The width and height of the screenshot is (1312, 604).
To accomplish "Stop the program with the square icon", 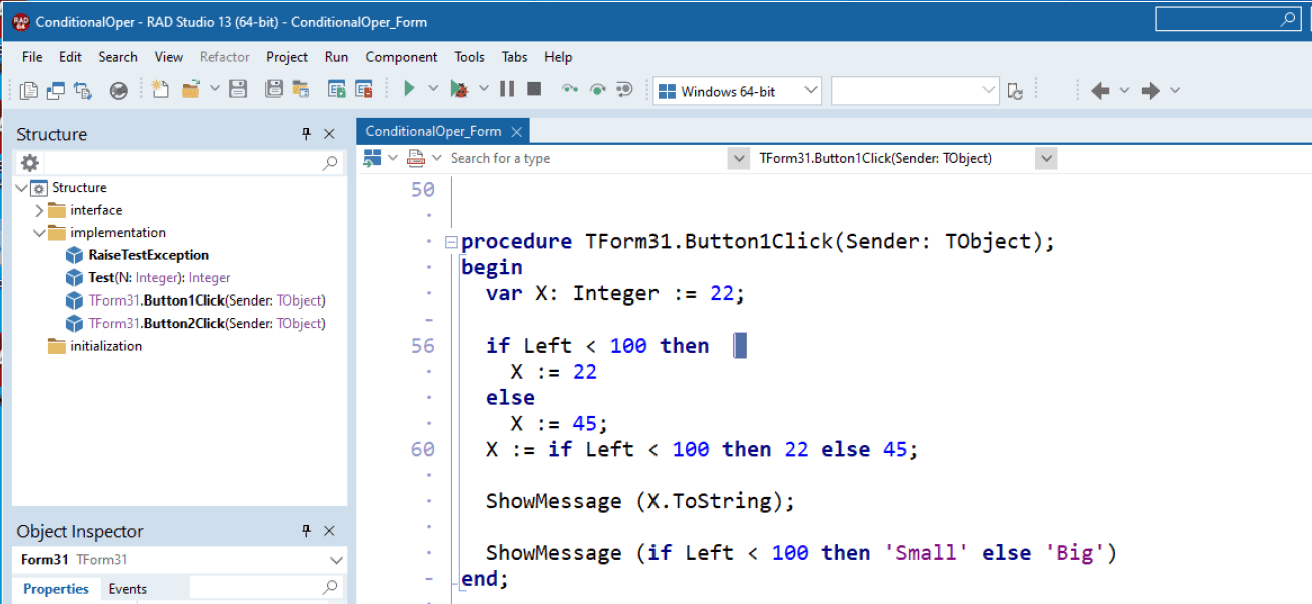I will pos(534,89).
